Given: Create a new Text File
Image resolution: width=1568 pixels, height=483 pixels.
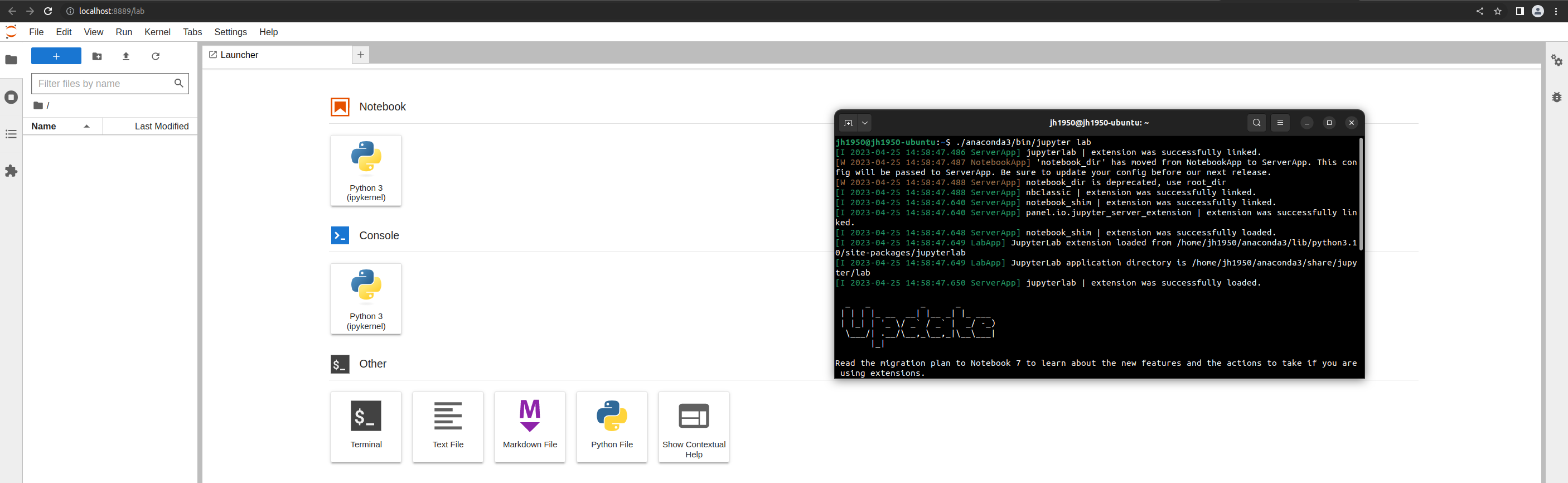Looking at the screenshot, I should (x=448, y=427).
